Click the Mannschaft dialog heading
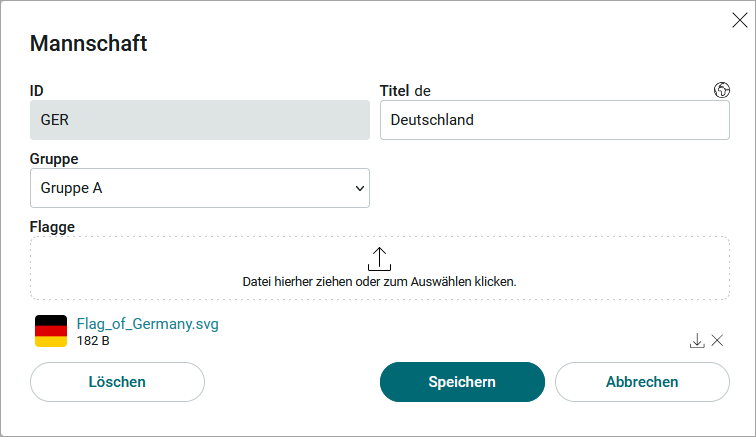This screenshot has width=756, height=437. click(x=88, y=43)
